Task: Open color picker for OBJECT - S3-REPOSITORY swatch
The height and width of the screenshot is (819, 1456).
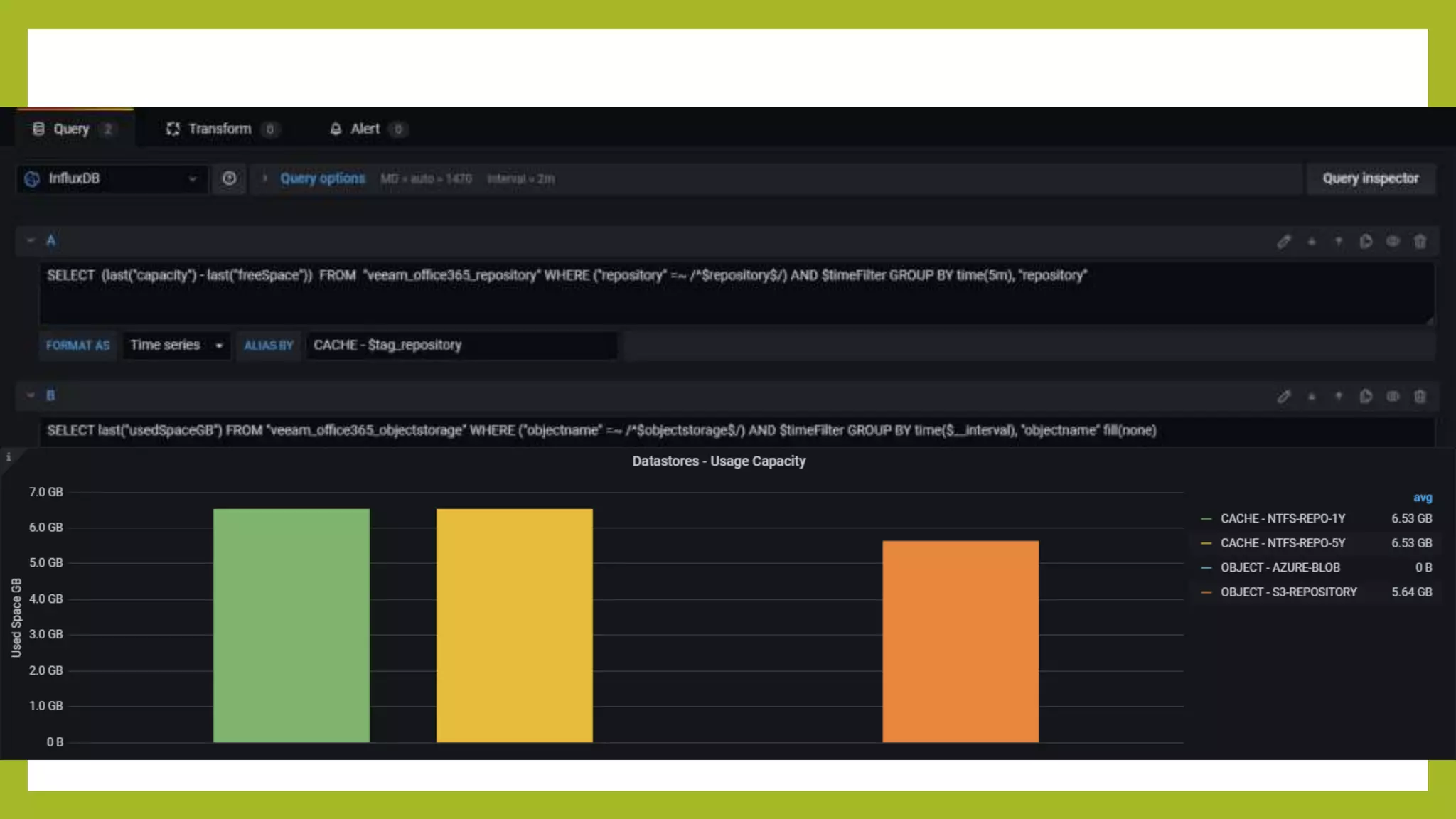Action: point(1206,592)
